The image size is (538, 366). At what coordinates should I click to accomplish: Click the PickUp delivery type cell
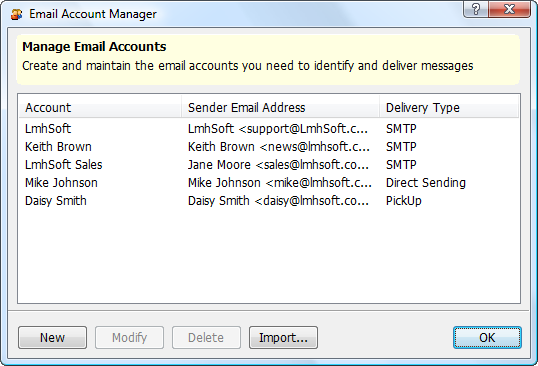(404, 201)
